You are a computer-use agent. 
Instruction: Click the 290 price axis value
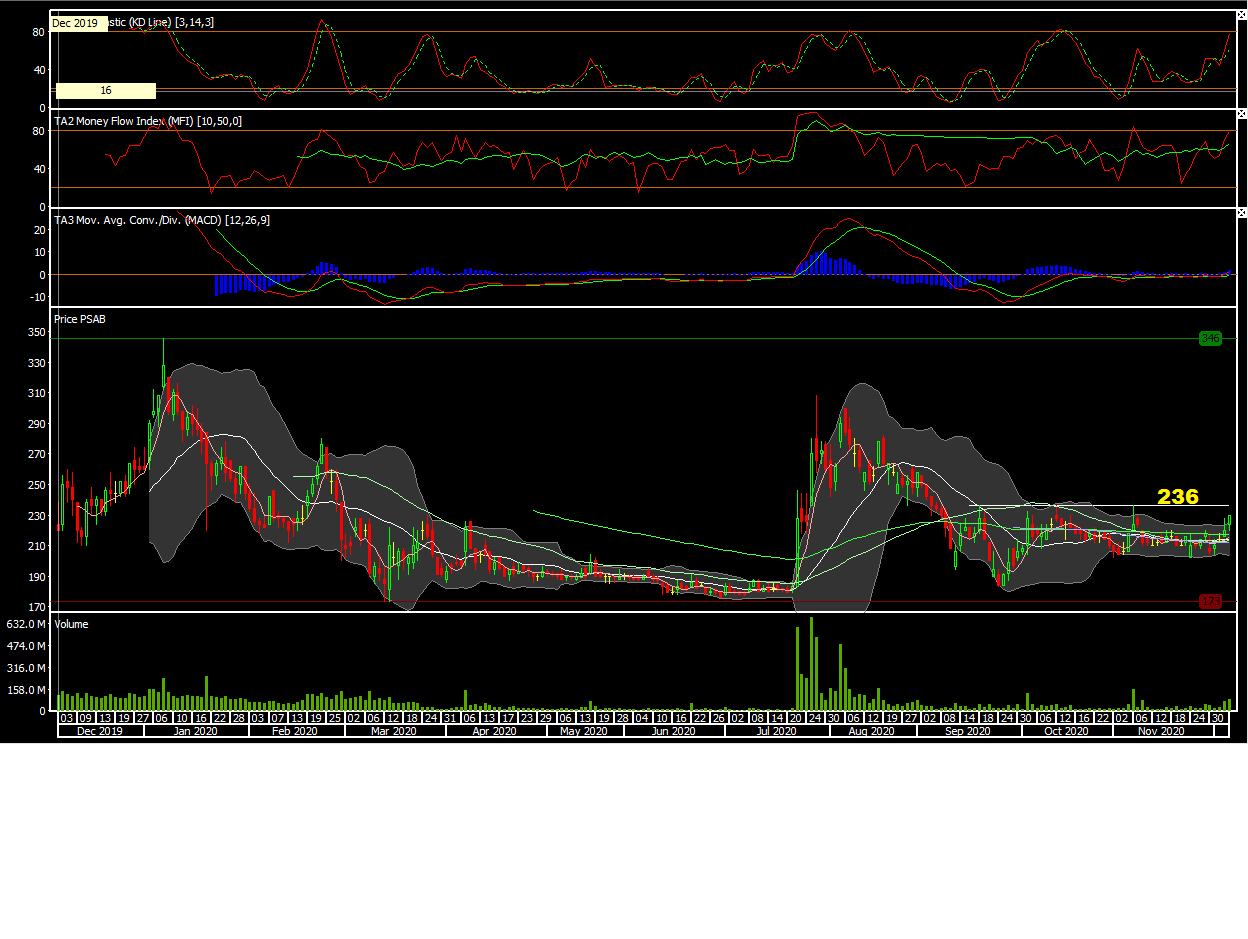click(36, 424)
